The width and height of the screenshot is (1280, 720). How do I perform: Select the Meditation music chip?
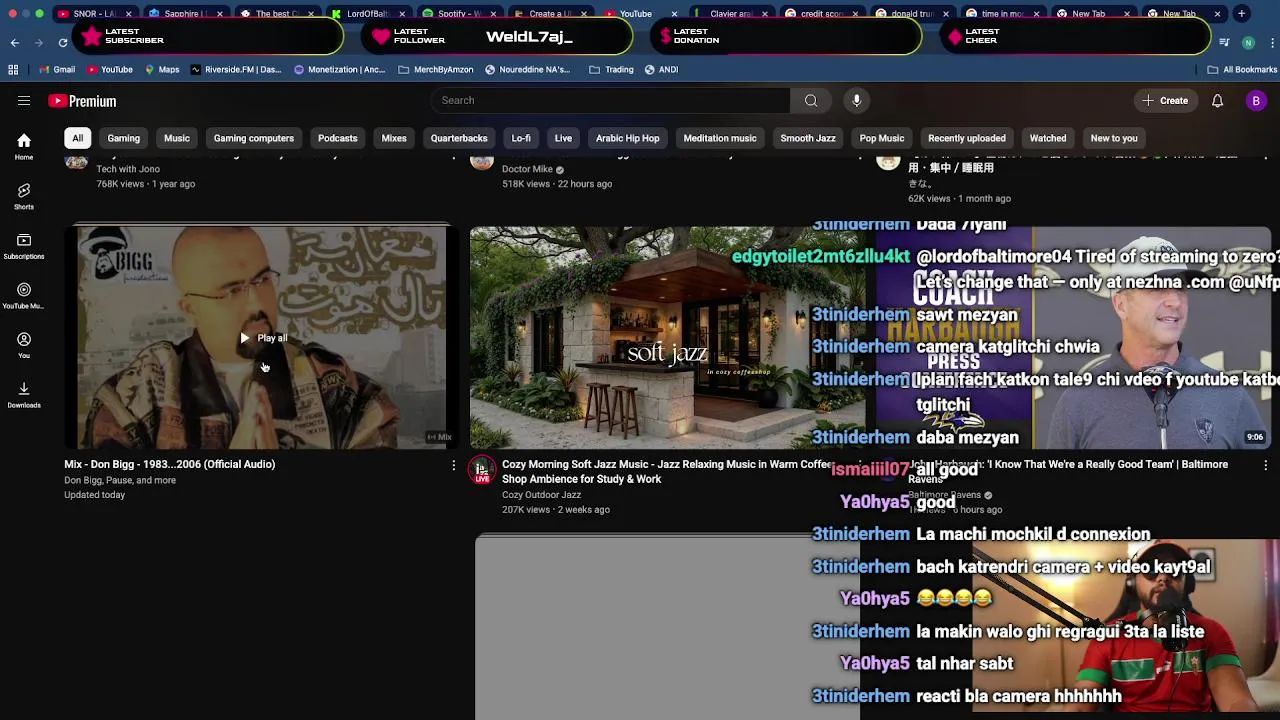click(x=720, y=138)
